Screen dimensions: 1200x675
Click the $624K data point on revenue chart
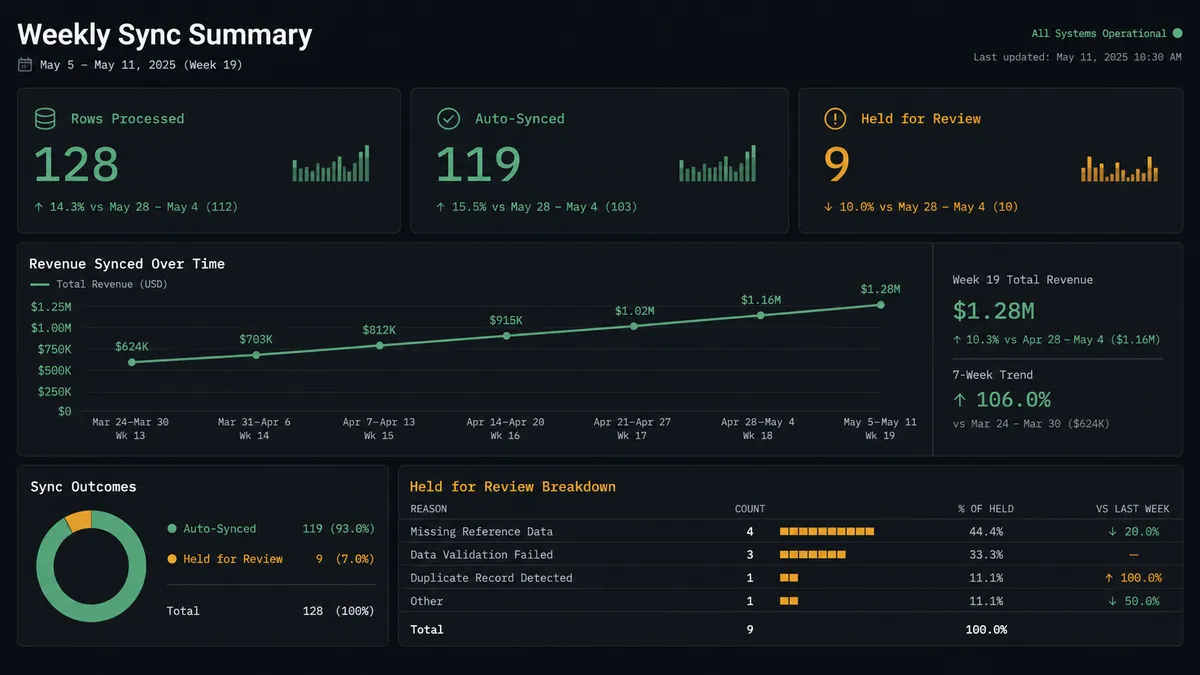(132, 362)
